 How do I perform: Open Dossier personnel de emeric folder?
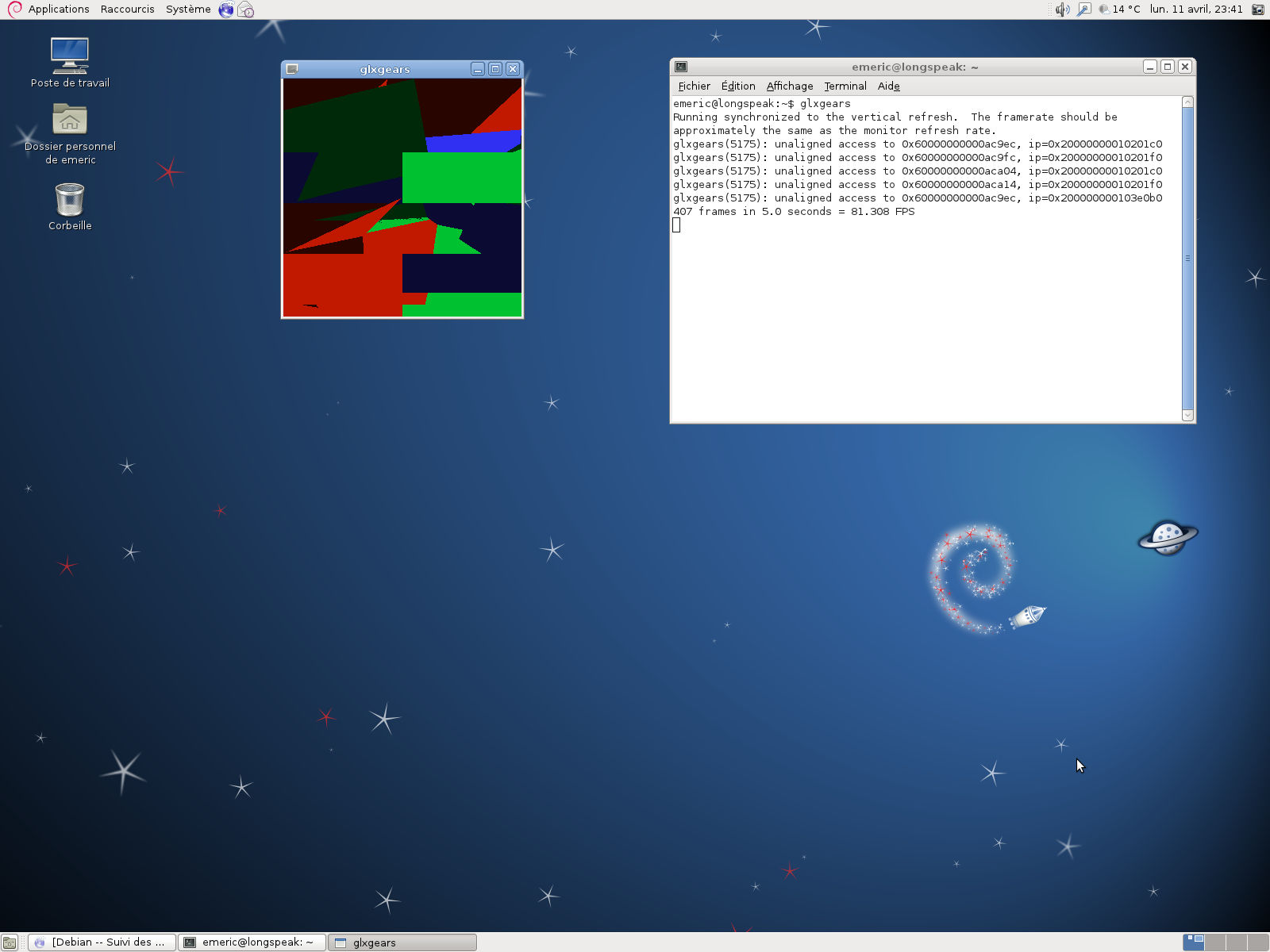click(70, 121)
